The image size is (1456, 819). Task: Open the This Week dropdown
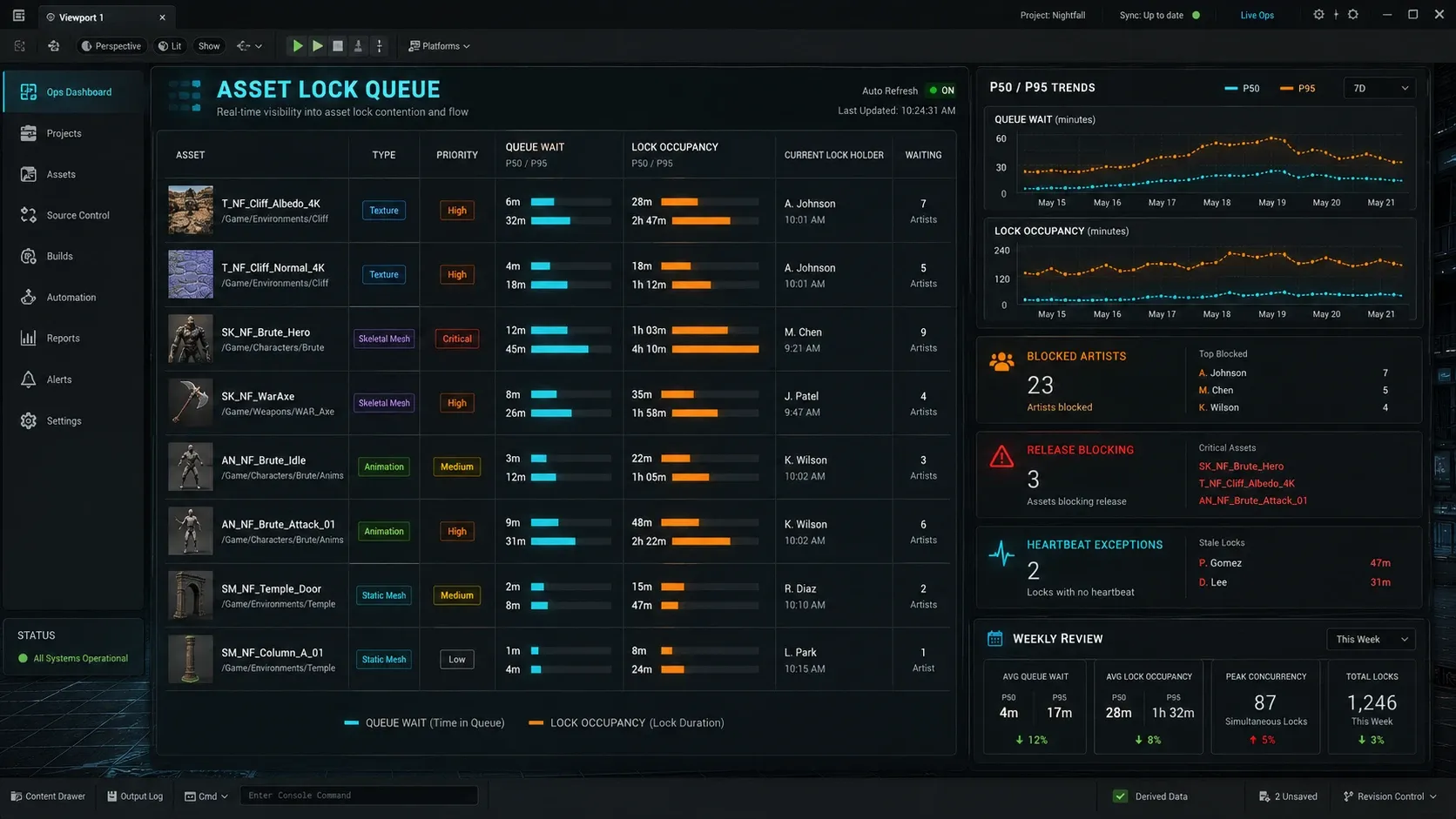[1372, 640]
